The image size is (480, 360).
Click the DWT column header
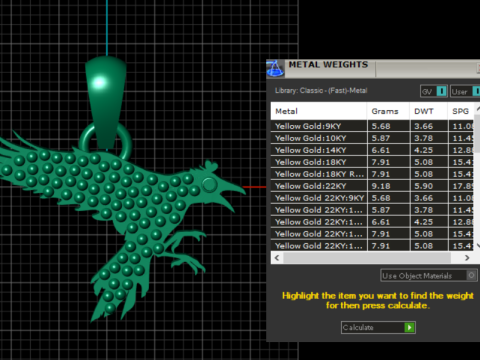pos(428,111)
